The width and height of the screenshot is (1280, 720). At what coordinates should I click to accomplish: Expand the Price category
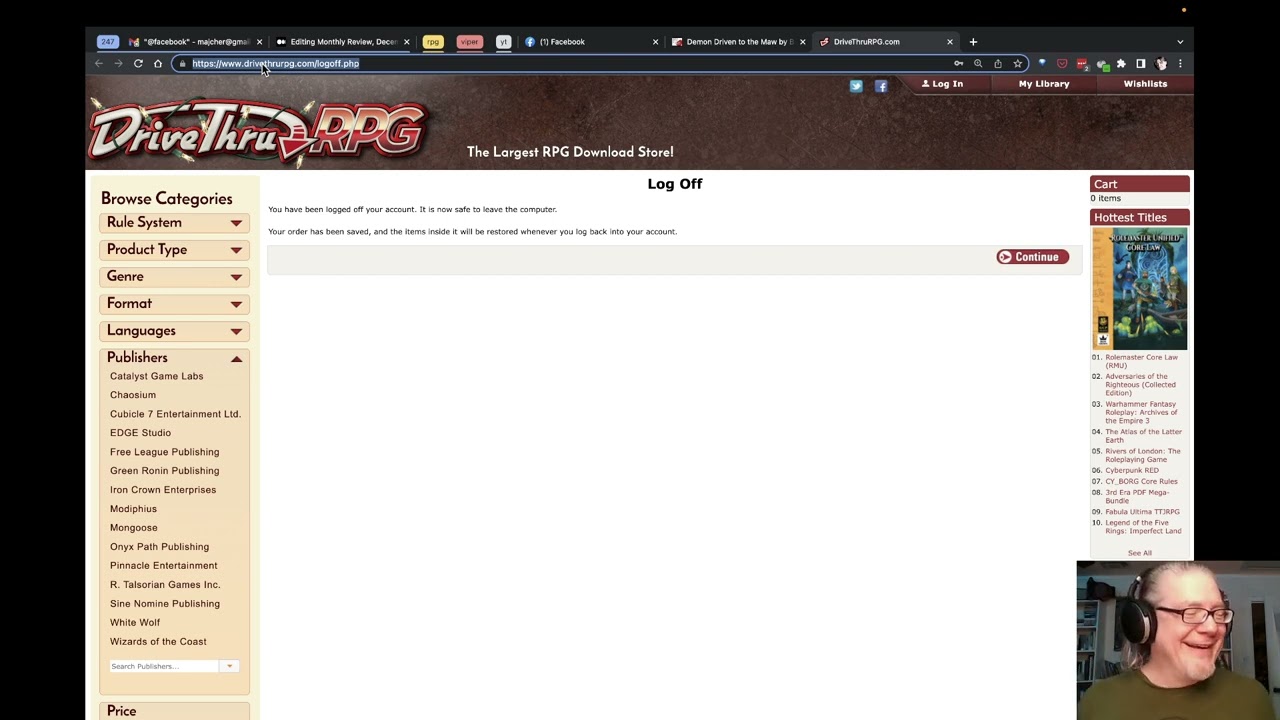click(174, 711)
